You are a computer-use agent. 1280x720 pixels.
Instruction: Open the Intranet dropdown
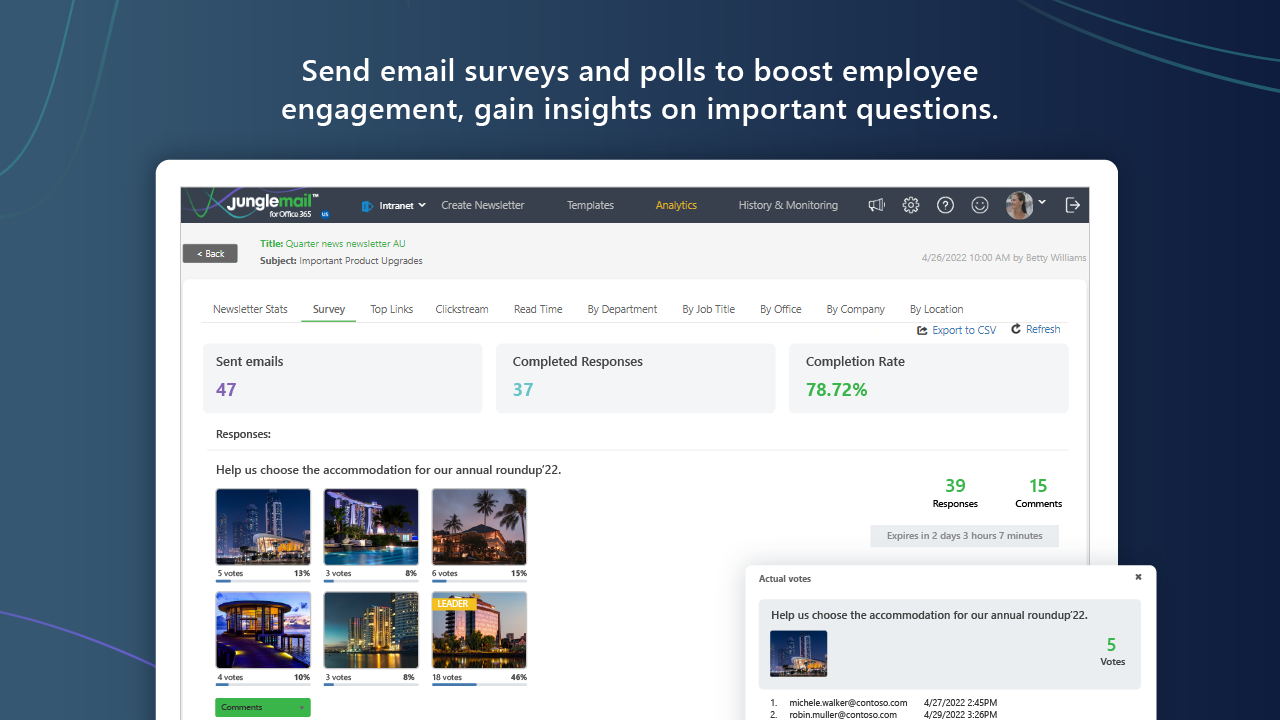point(394,205)
